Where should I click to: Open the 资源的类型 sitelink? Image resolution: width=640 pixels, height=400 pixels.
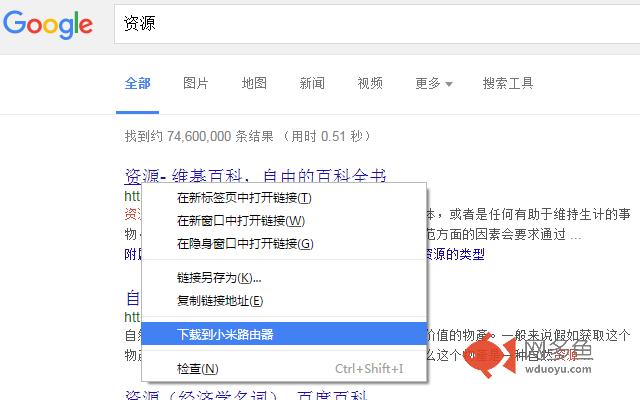coord(455,254)
